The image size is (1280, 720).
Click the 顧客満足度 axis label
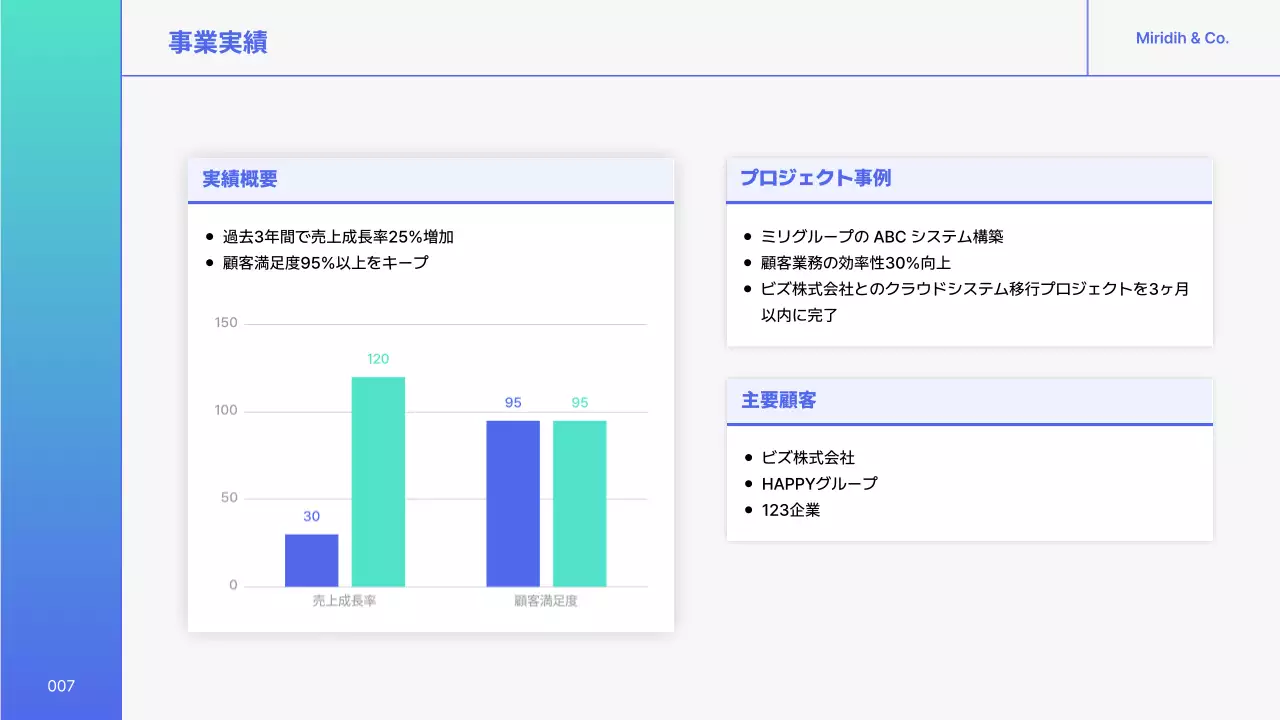(x=544, y=600)
